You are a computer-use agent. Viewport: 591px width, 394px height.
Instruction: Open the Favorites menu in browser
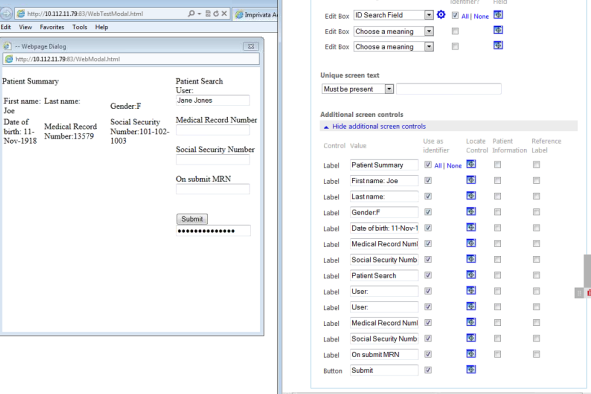(x=52, y=27)
